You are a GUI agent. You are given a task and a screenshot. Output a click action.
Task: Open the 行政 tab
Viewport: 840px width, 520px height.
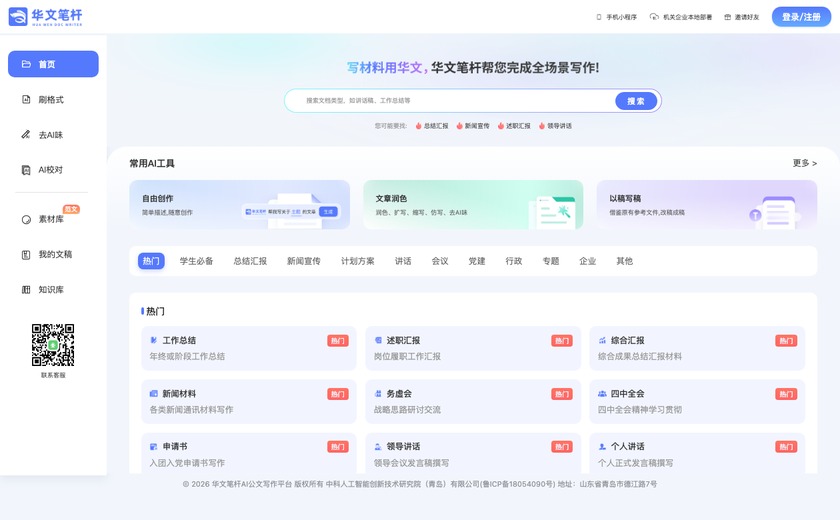click(514, 261)
